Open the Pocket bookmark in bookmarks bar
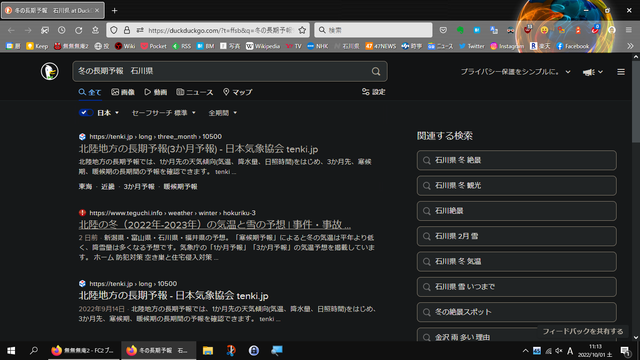Viewport: 640px width, 360px height. 153,46
